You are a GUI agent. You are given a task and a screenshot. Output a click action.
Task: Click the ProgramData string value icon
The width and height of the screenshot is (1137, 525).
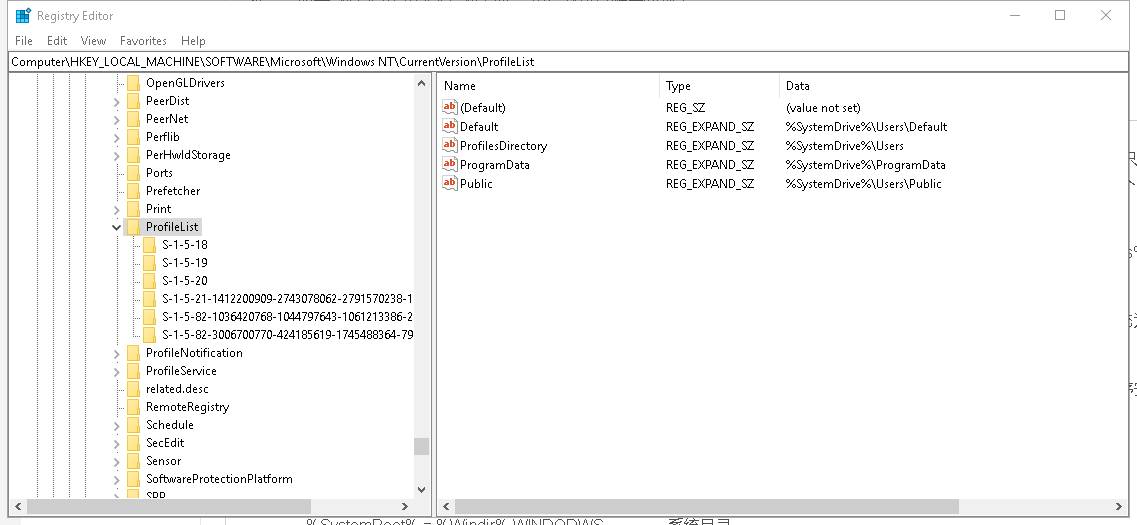point(450,165)
